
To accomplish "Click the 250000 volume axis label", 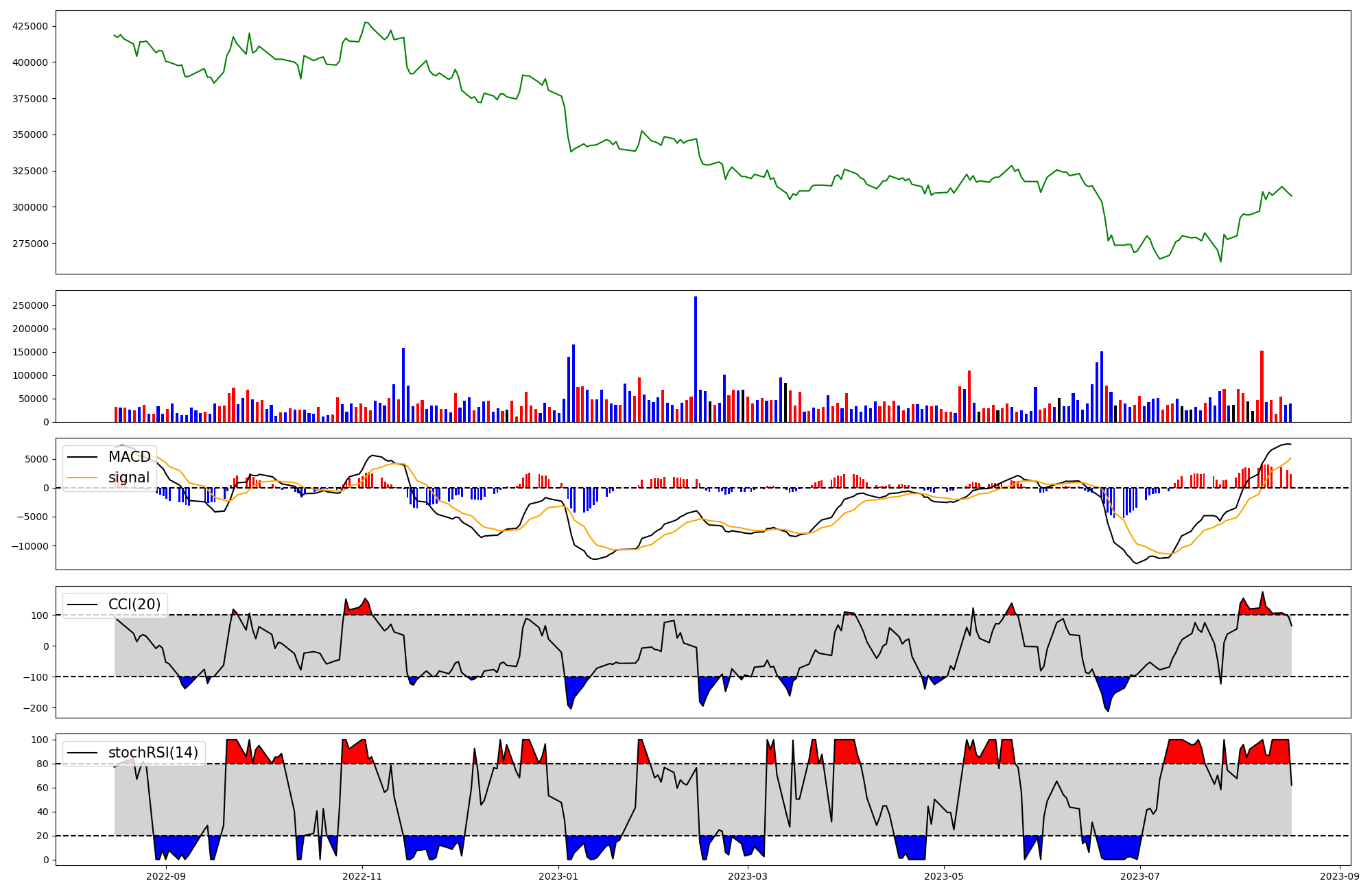I will pyautogui.click(x=30, y=305).
